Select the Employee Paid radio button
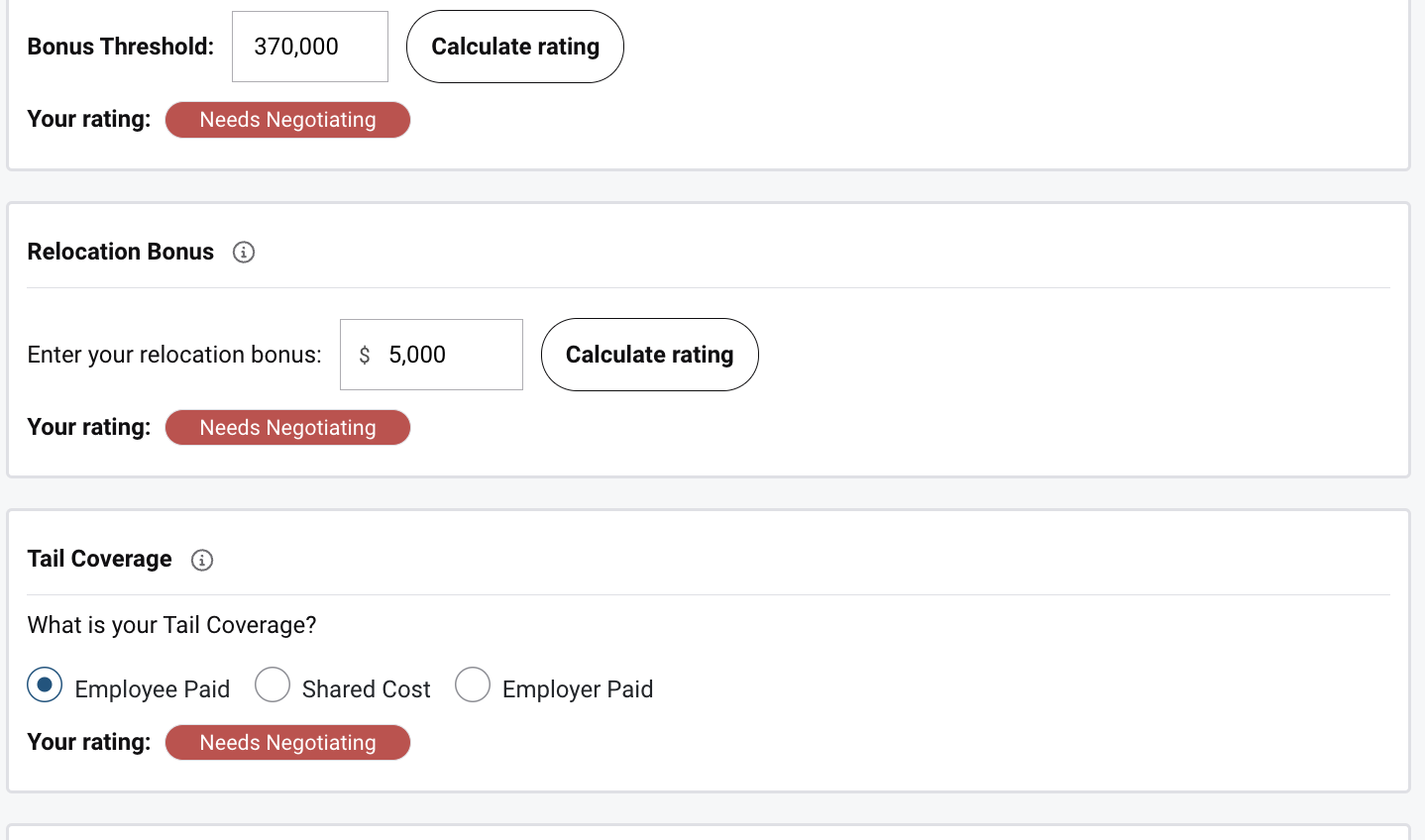Screen dimensions: 1425x840 point(45,685)
